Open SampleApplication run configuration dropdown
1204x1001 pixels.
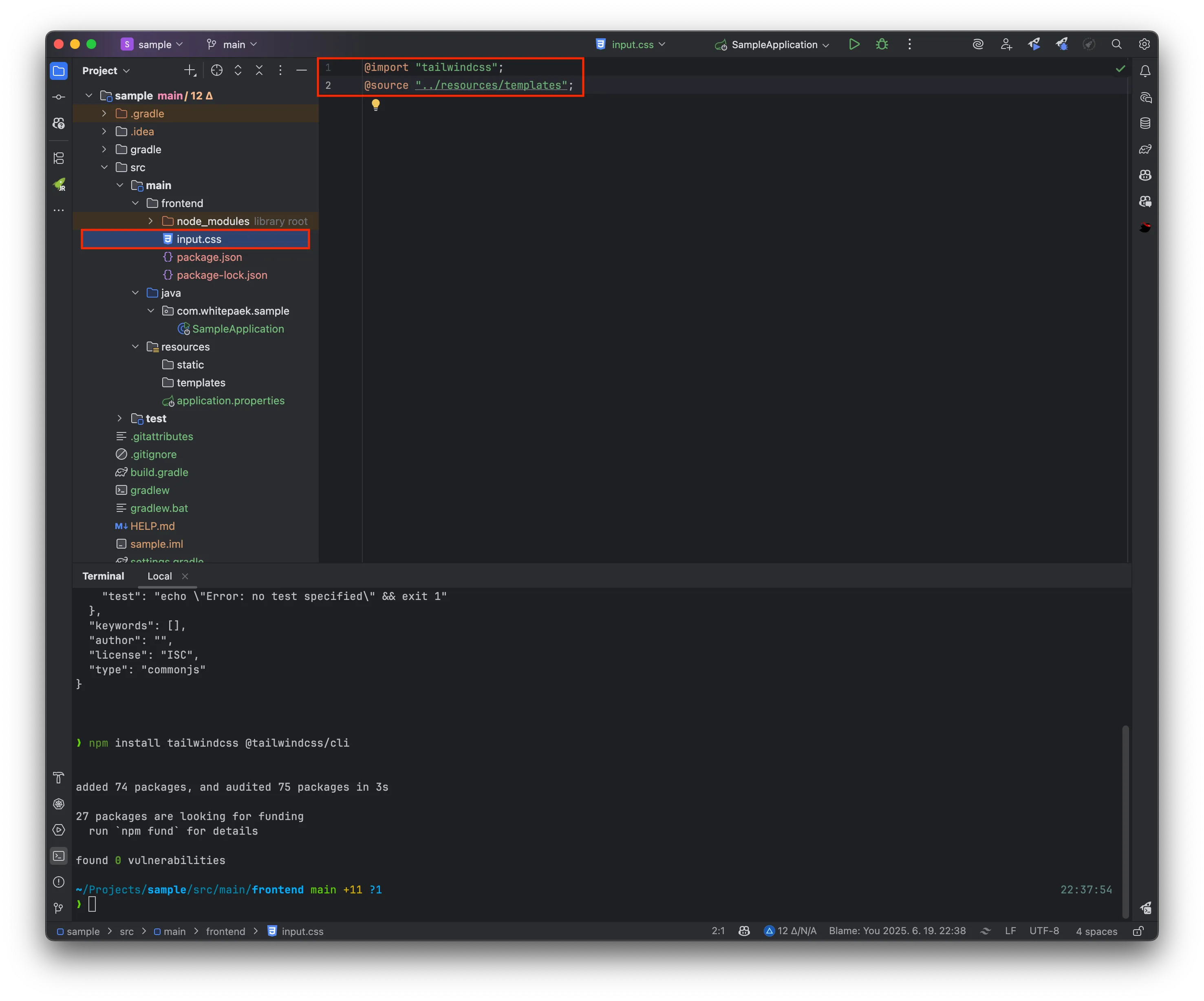[x=772, y=44]
